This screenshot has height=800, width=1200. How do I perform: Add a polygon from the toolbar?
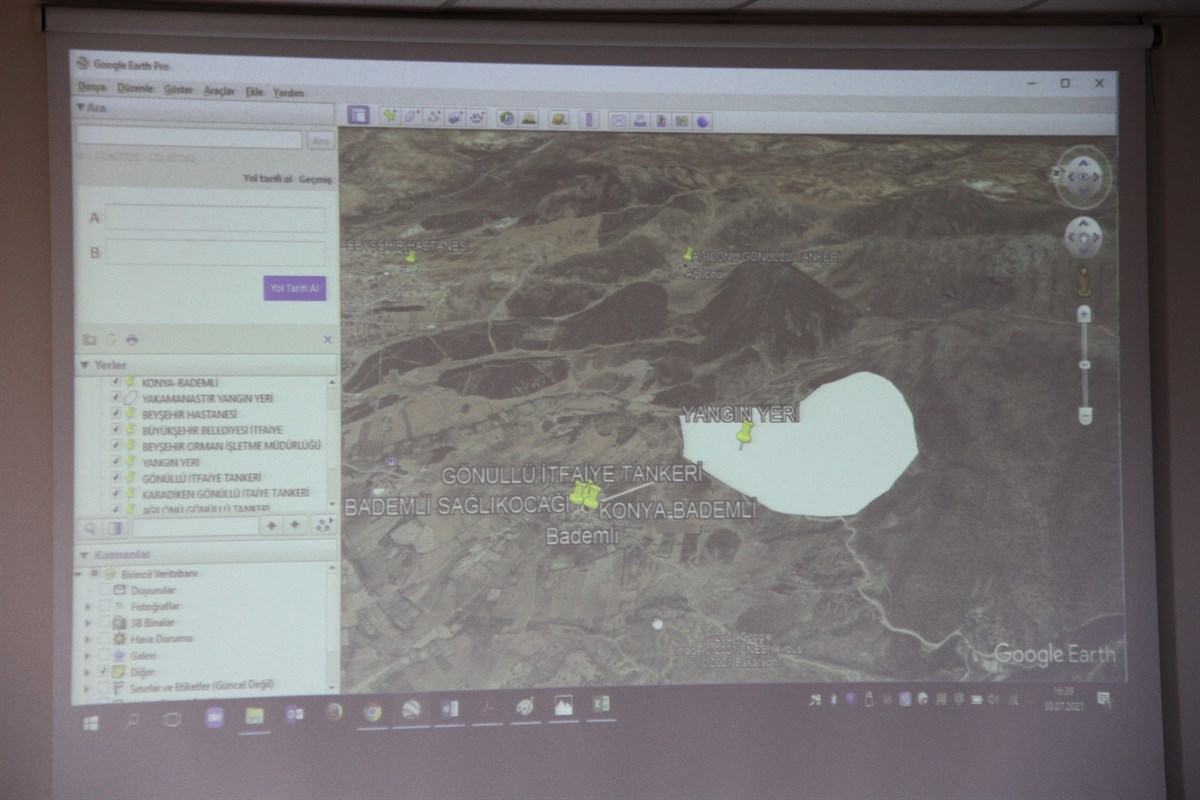click(412, 116)
